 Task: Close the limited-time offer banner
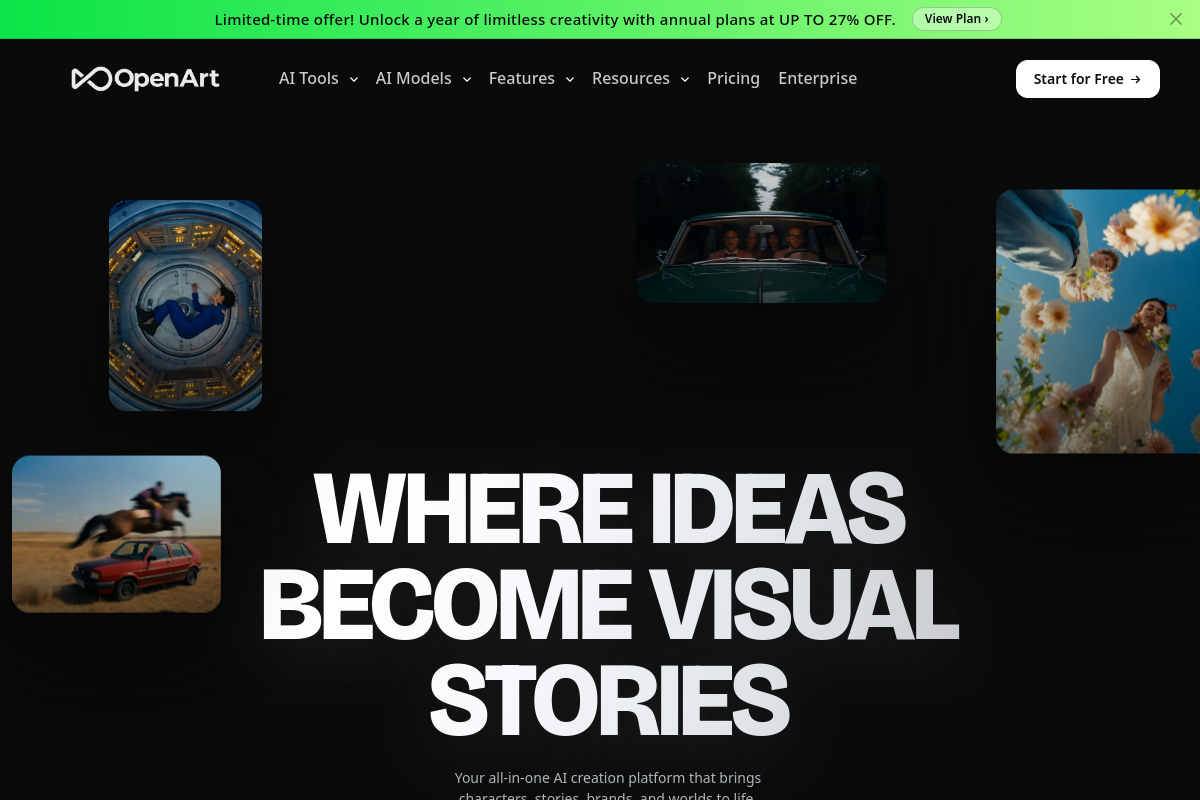[1176, 19]
